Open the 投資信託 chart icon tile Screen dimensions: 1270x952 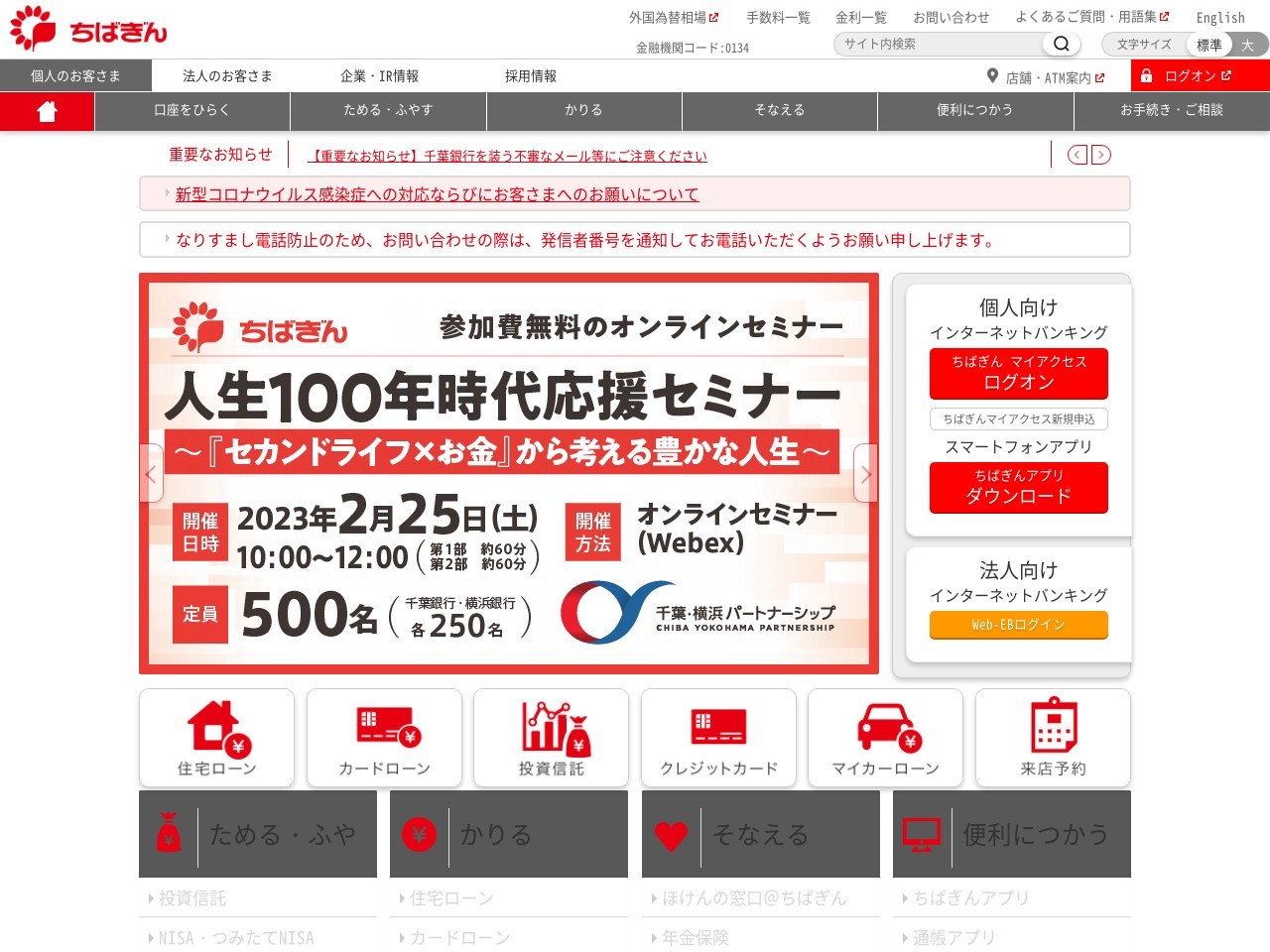(552, 738)
